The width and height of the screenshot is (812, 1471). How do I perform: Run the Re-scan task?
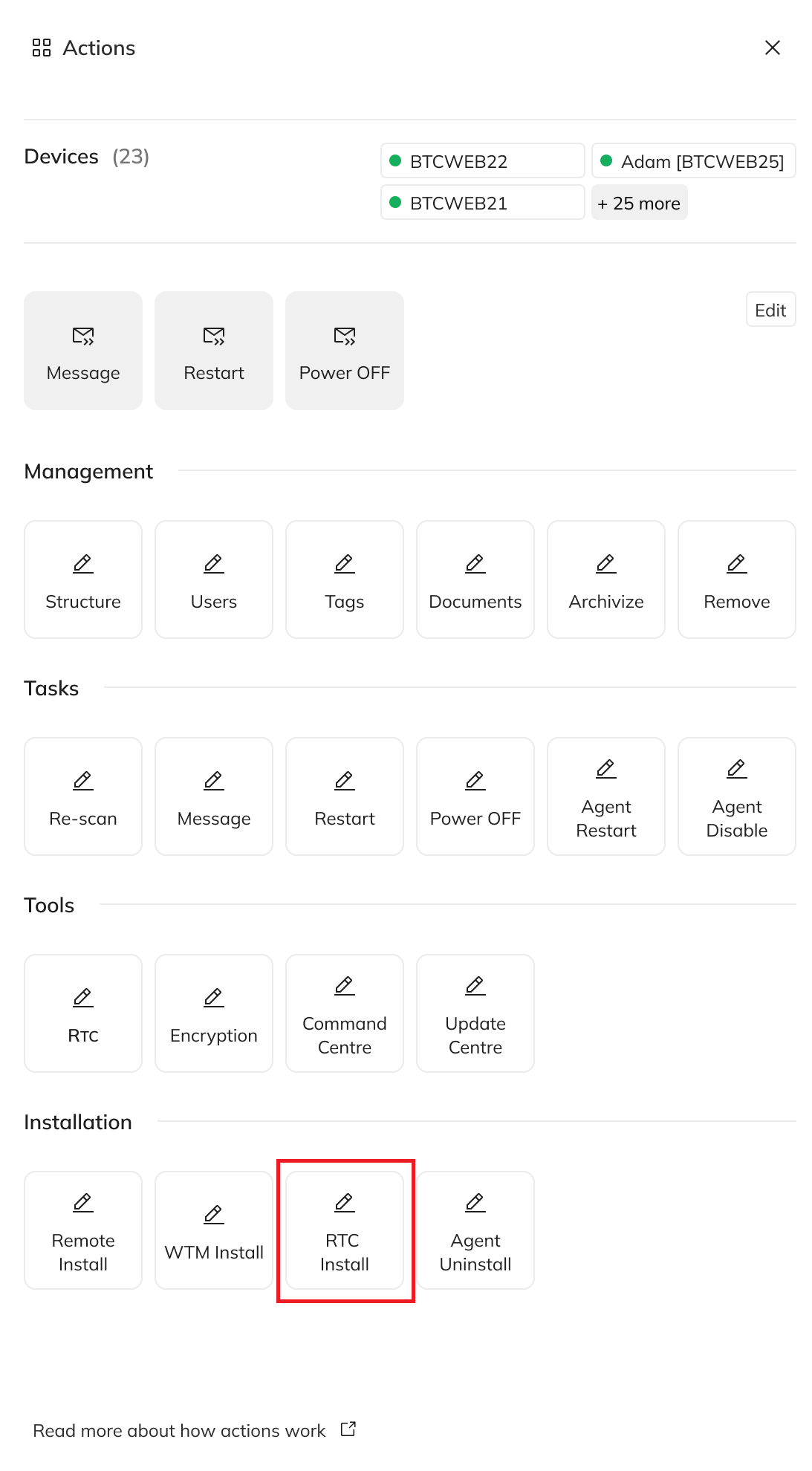[x=83, y=796]
